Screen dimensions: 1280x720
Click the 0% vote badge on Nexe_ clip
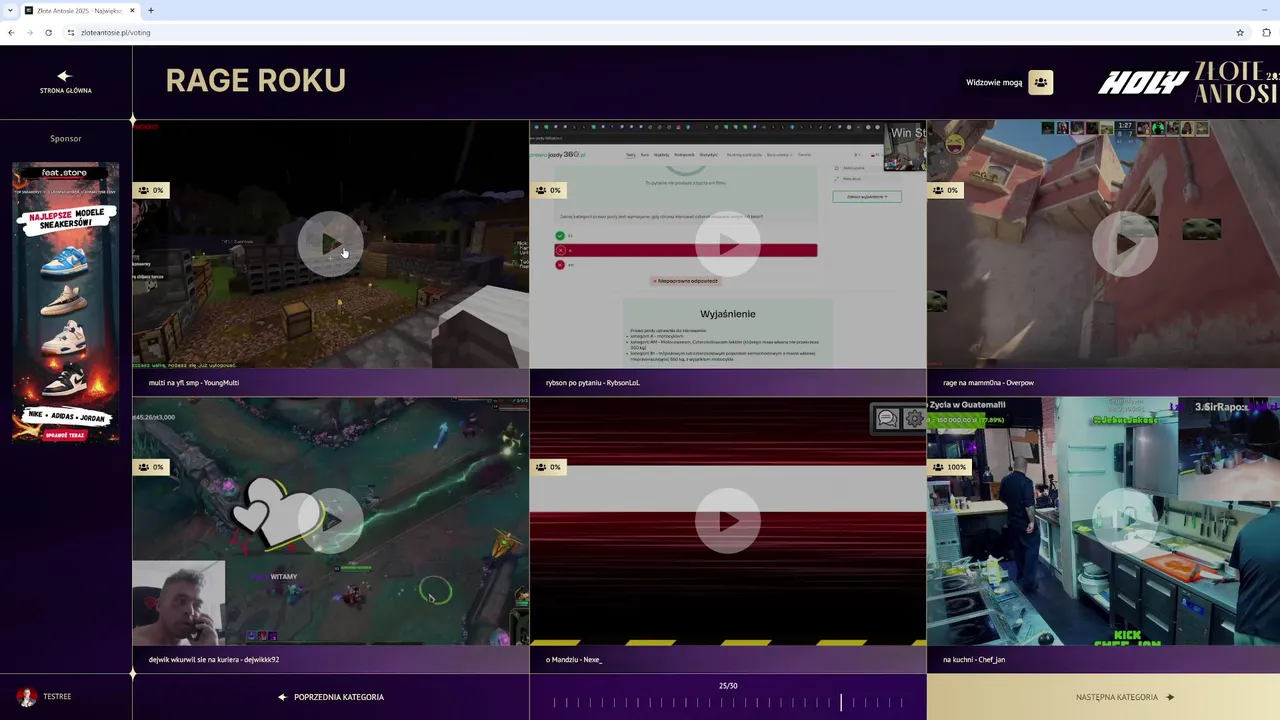(x=548, y=467)
